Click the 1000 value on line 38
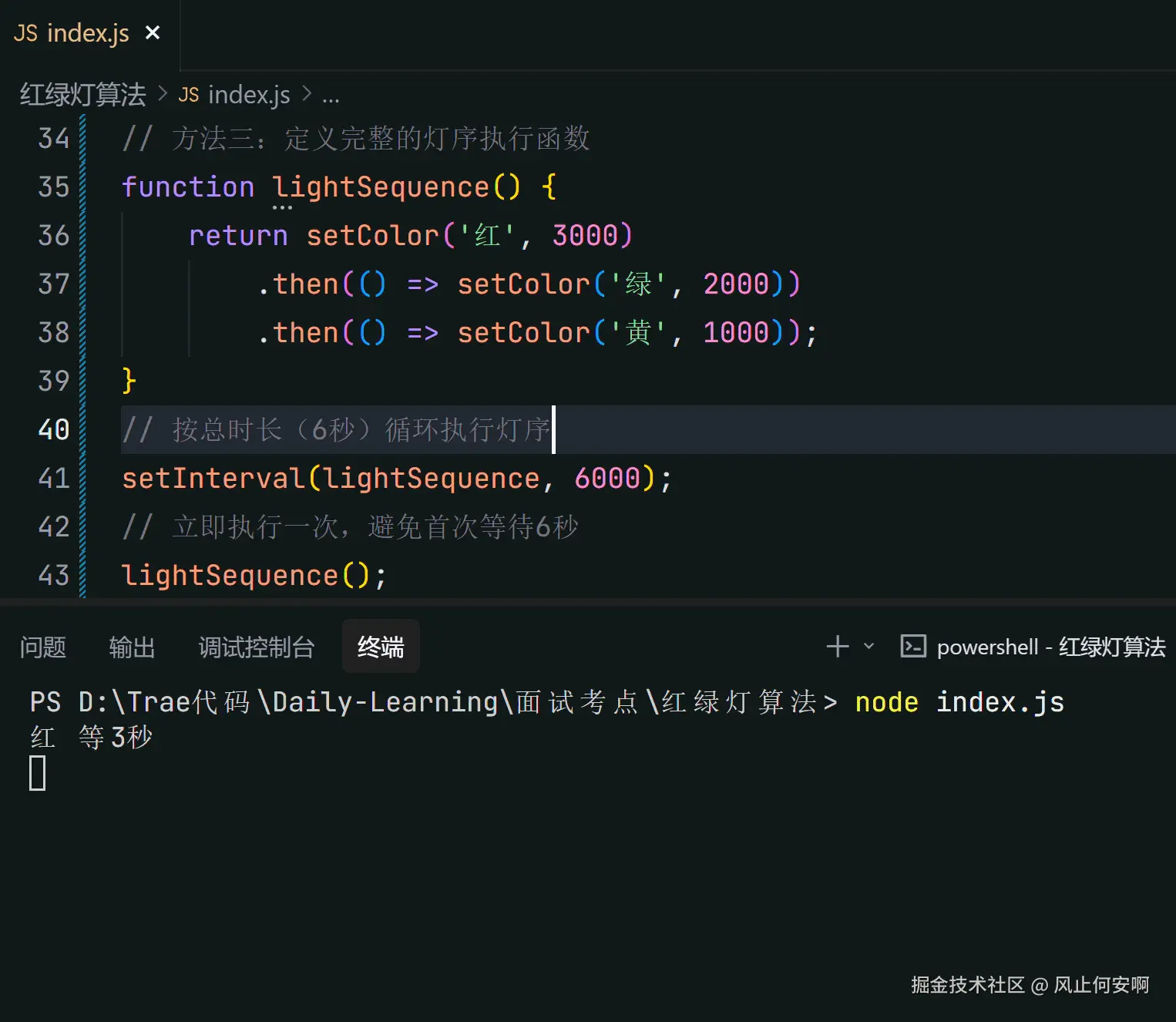Screen dimensions: 1176x1022 tap(737, 333)
